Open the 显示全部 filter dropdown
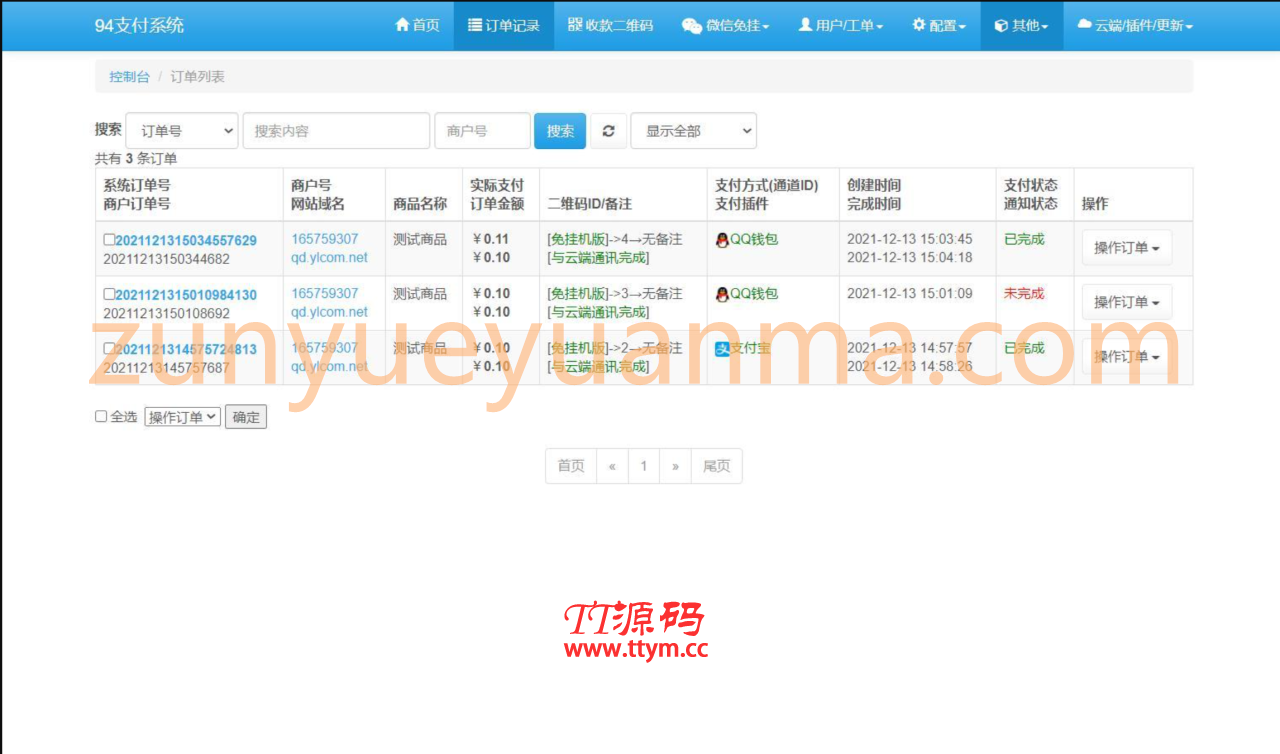Viewport: 1280px width, 754px height. pos(693,131)
